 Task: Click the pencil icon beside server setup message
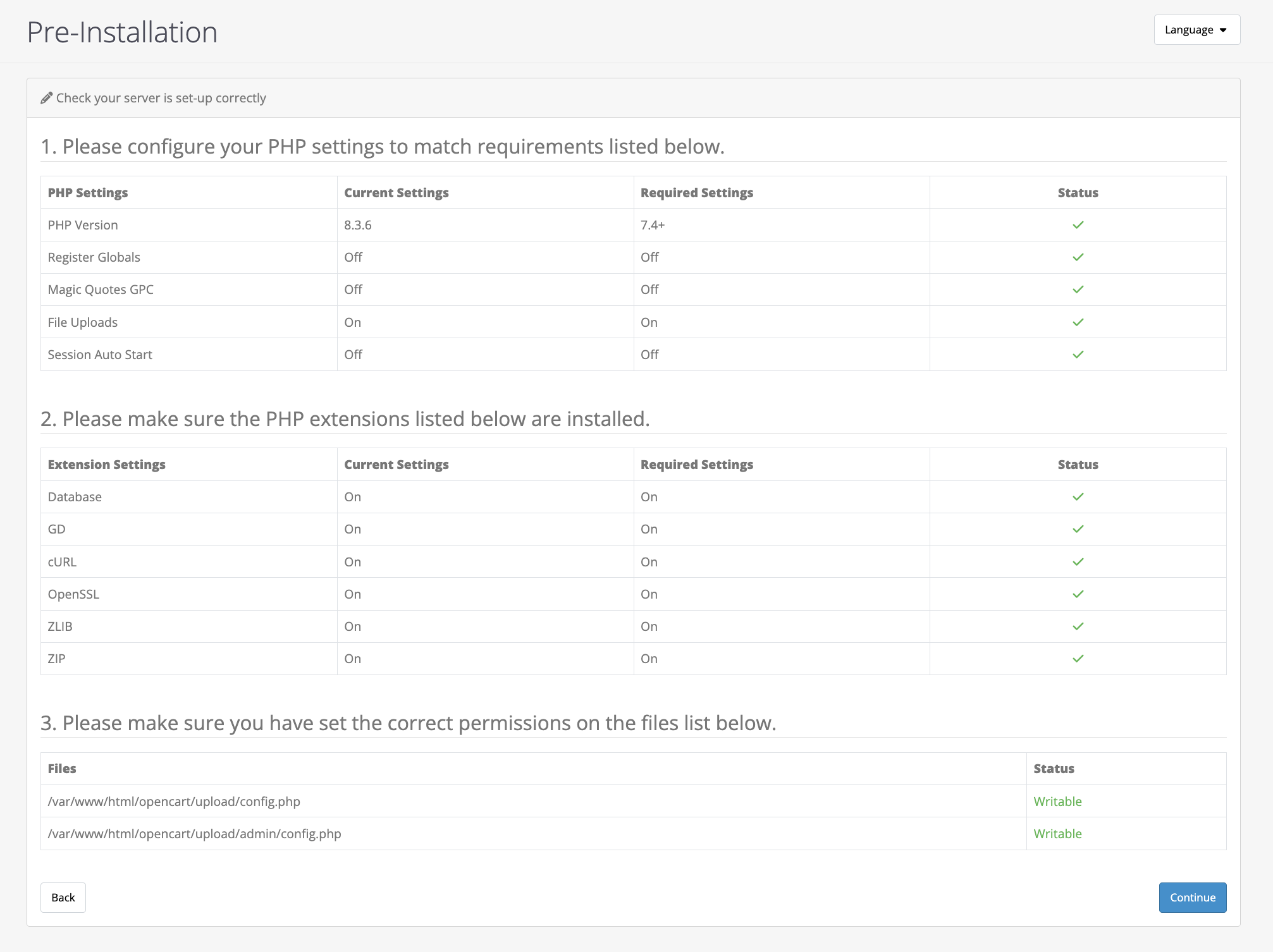pyautogui.click(x=46, y=98)
